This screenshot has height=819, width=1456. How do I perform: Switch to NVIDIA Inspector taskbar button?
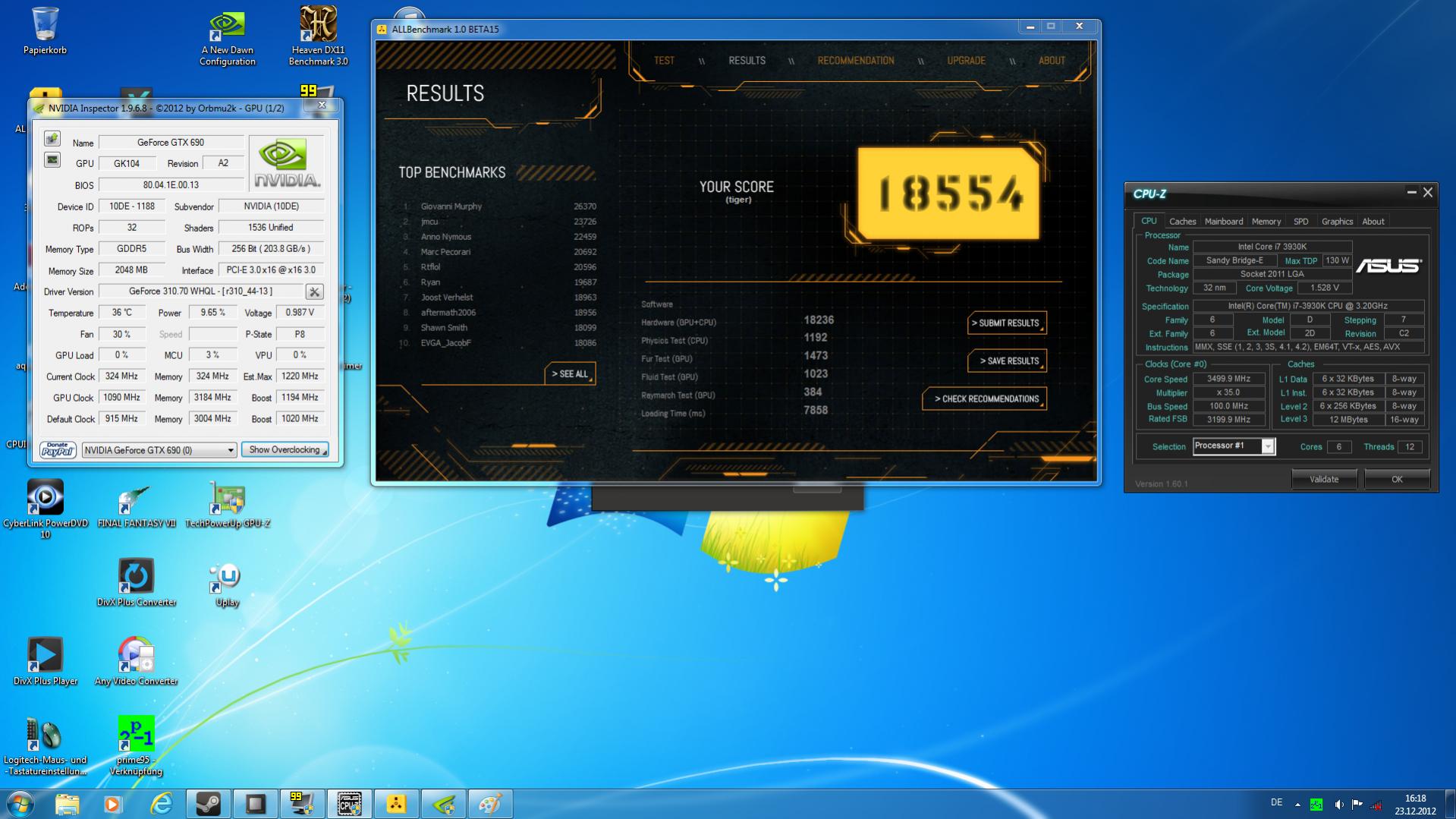tap(443, 804)
